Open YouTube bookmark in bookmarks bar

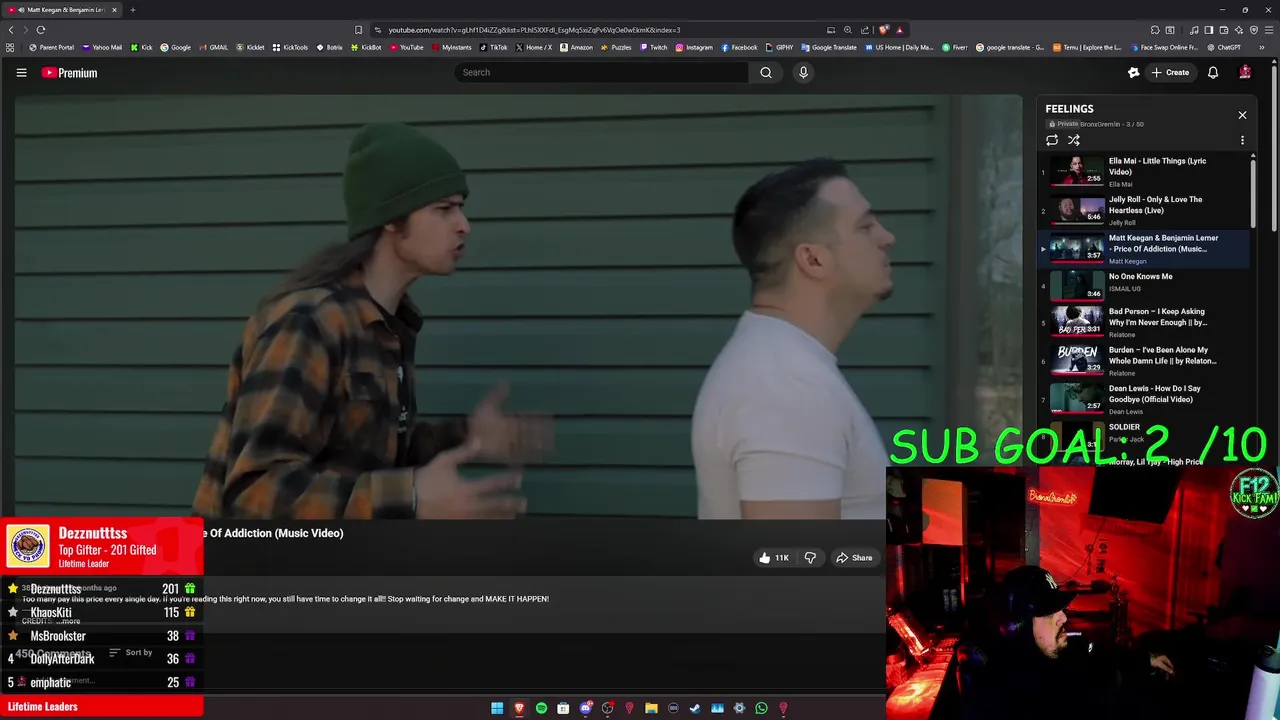coord(406,47)
